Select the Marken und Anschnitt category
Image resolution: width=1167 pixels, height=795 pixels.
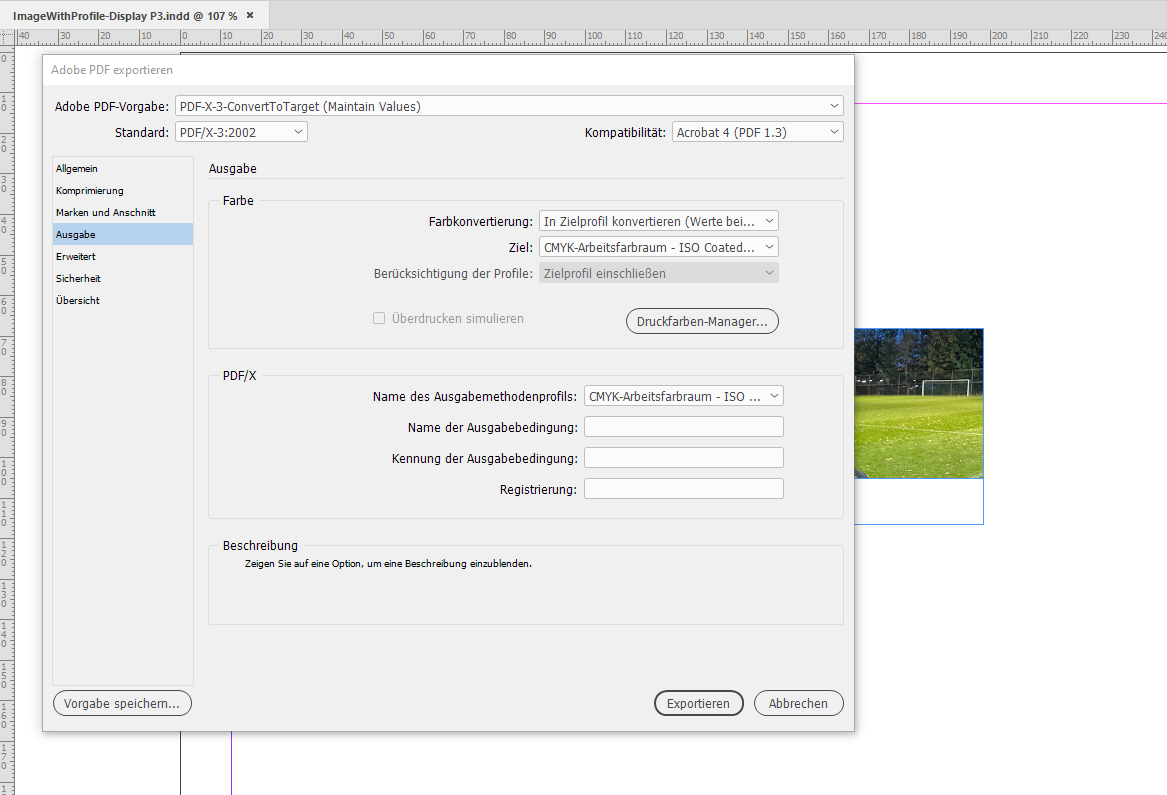pyautogui.click(x=105, y=212)
